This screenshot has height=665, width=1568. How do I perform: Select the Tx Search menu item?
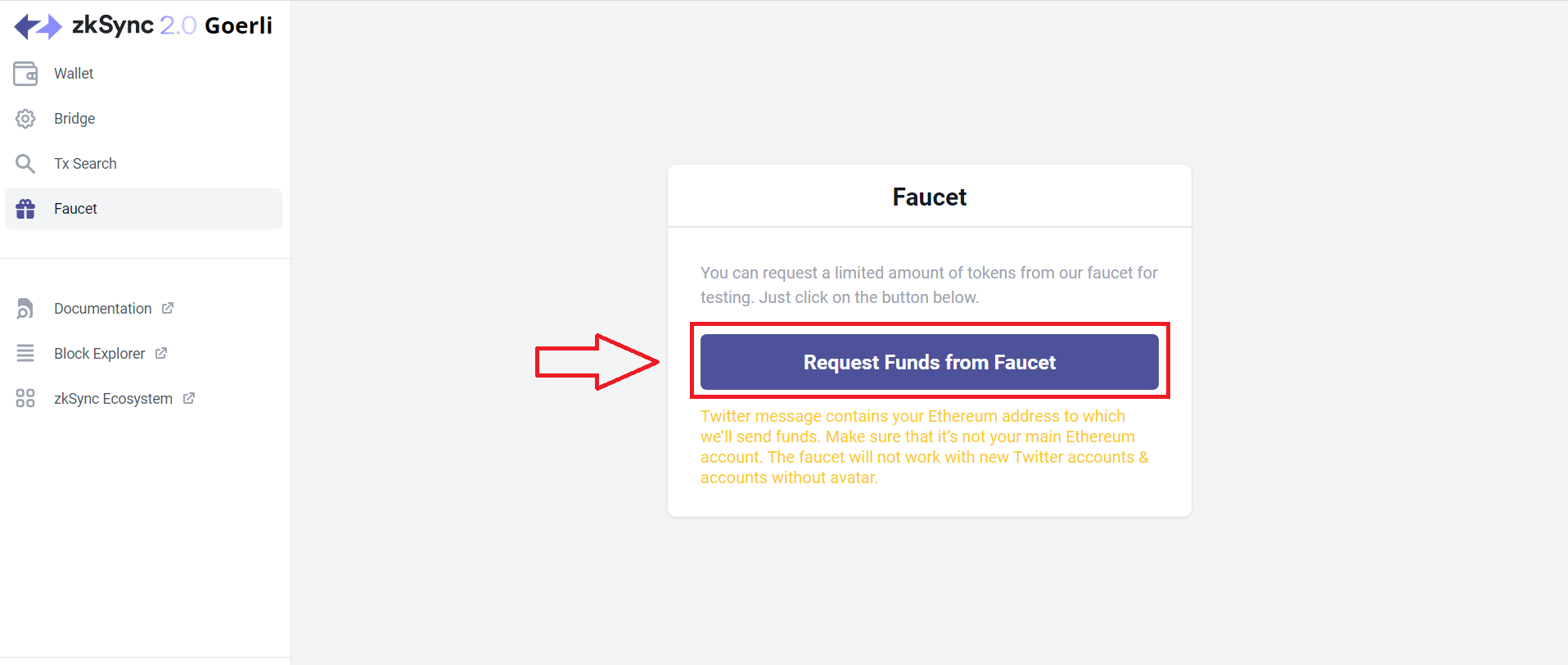pyautogui.click(x=143, y=164)
